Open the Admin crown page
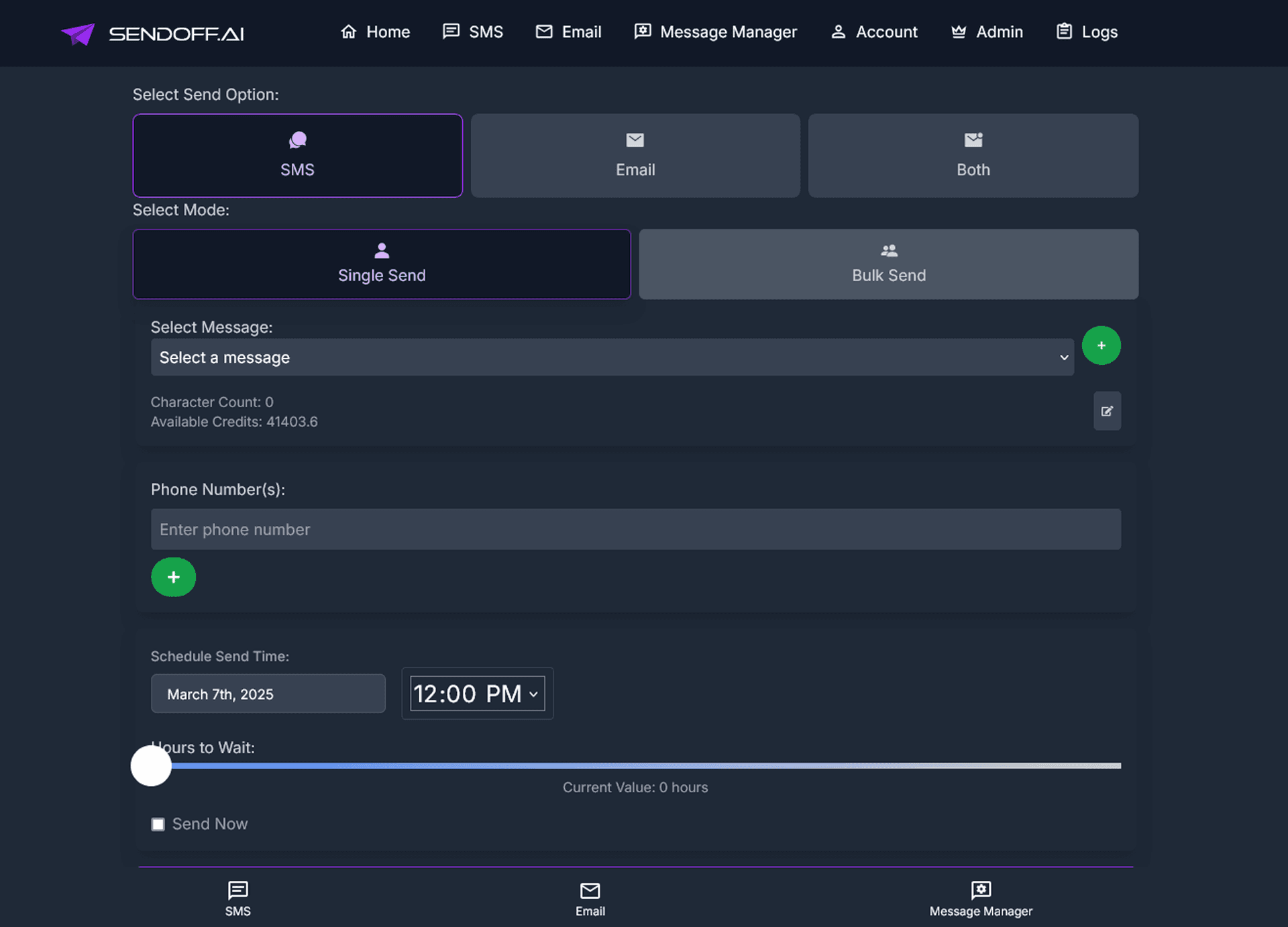This screenshot has width=1288, height=927. 987,32
